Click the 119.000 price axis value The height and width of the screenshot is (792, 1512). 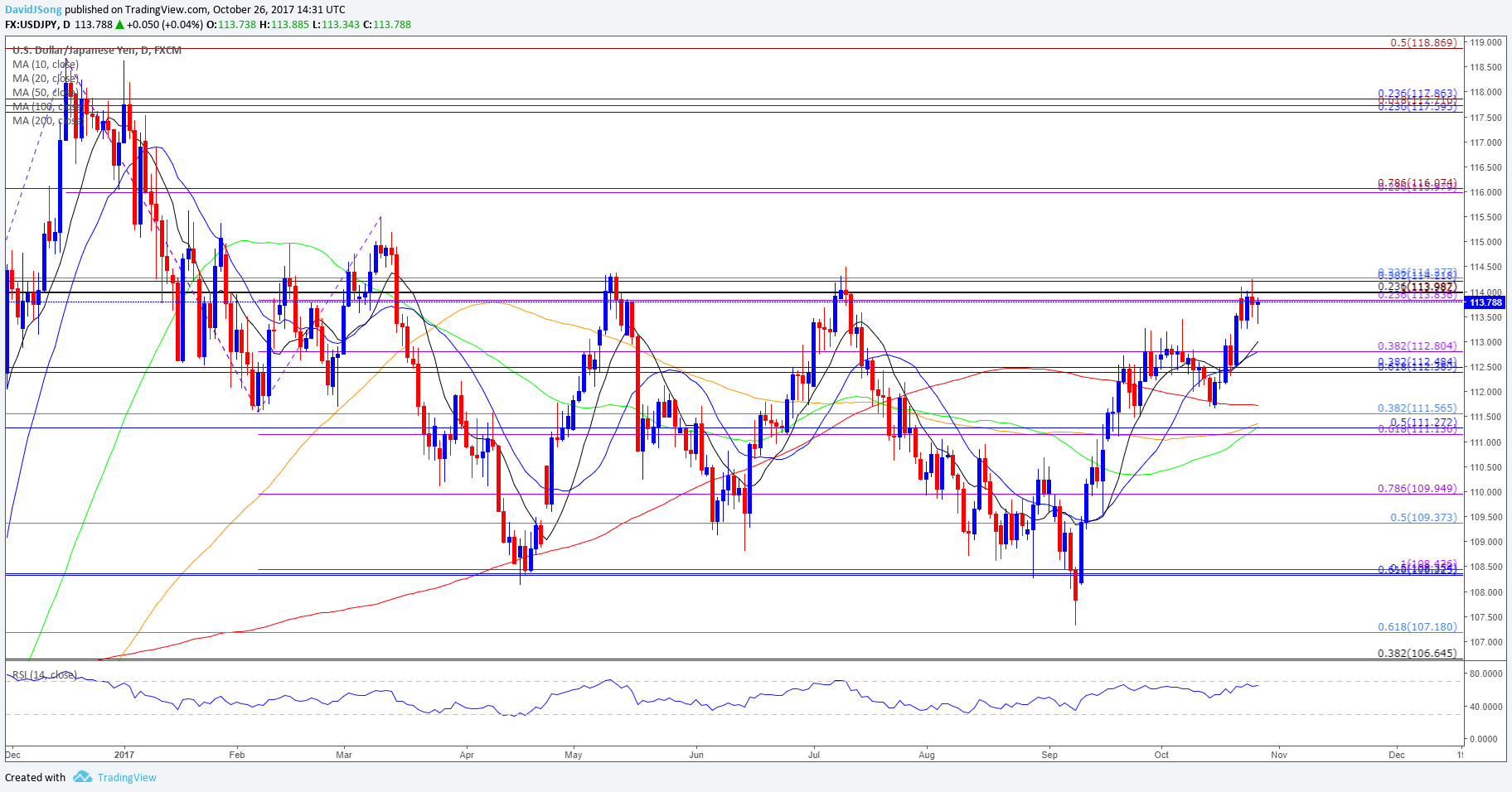tap(1486, 42)
